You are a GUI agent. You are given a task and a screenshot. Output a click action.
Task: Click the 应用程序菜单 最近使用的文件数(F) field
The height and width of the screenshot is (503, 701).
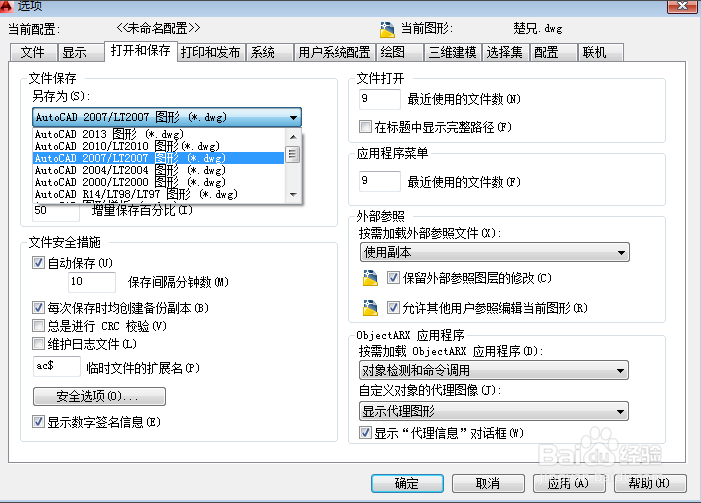[380, 181]
